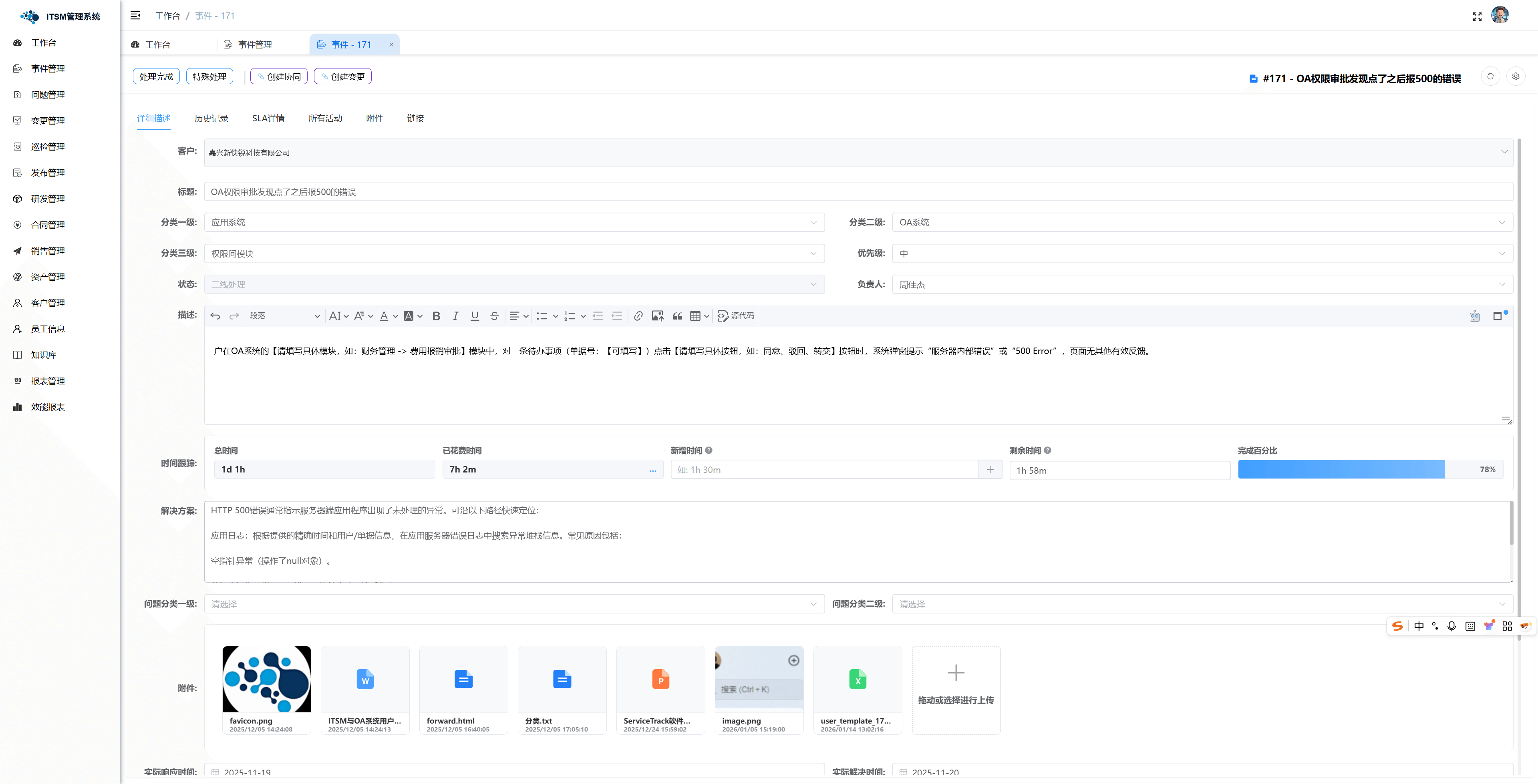Open the 段落 paragraph style dropdown
Screen dimensions: 1538x784
click(284, 316)
